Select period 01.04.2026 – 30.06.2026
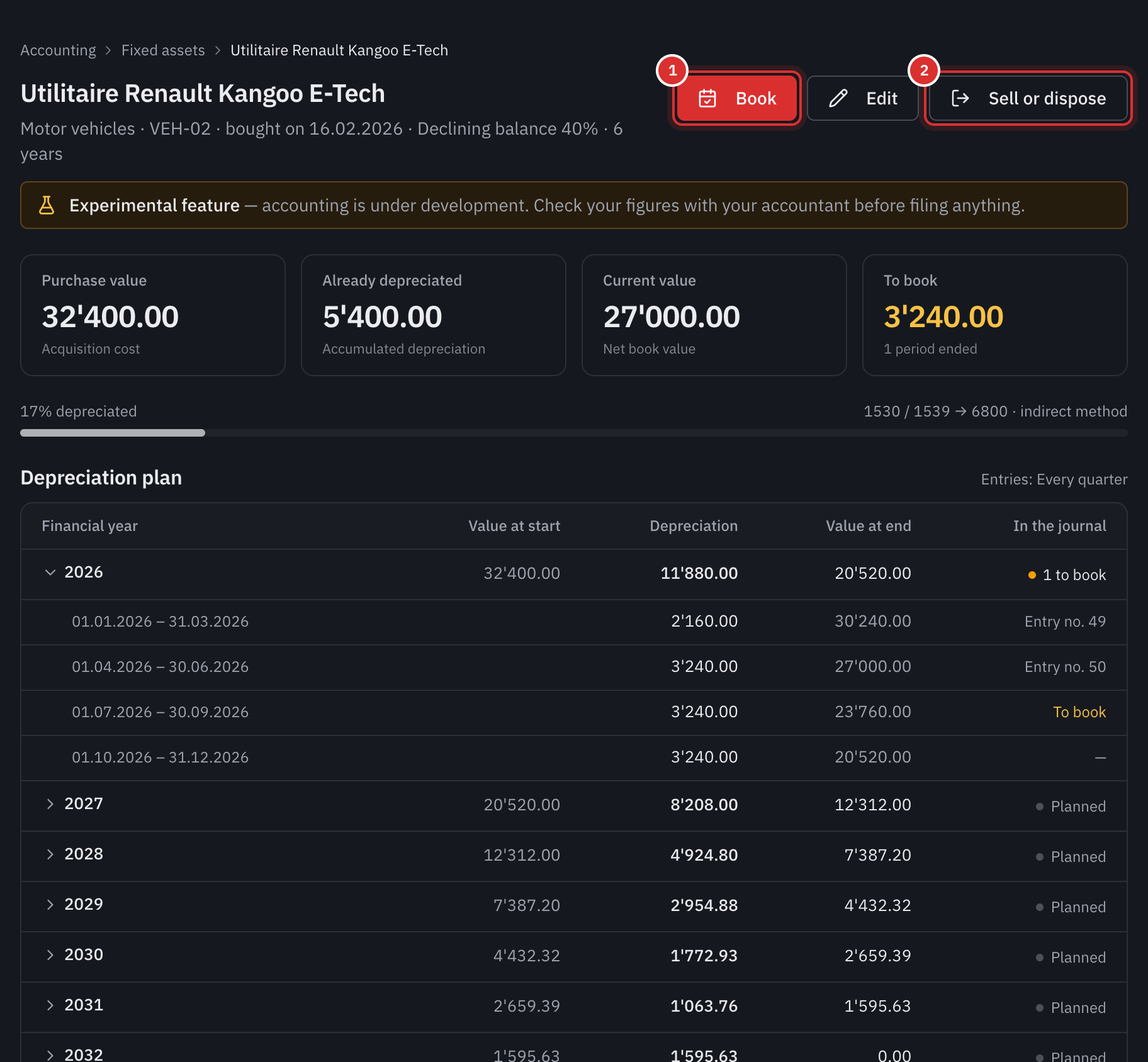 tap(160, 667)
